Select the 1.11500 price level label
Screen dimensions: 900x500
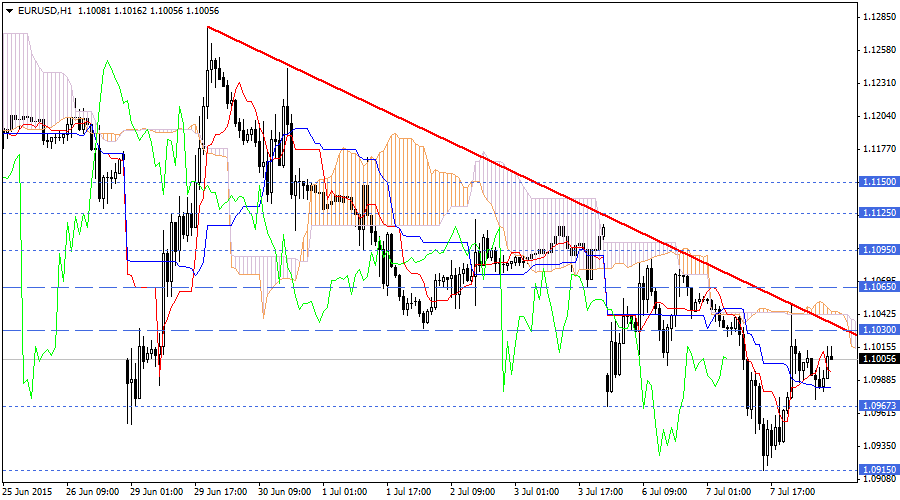(879, 182)
